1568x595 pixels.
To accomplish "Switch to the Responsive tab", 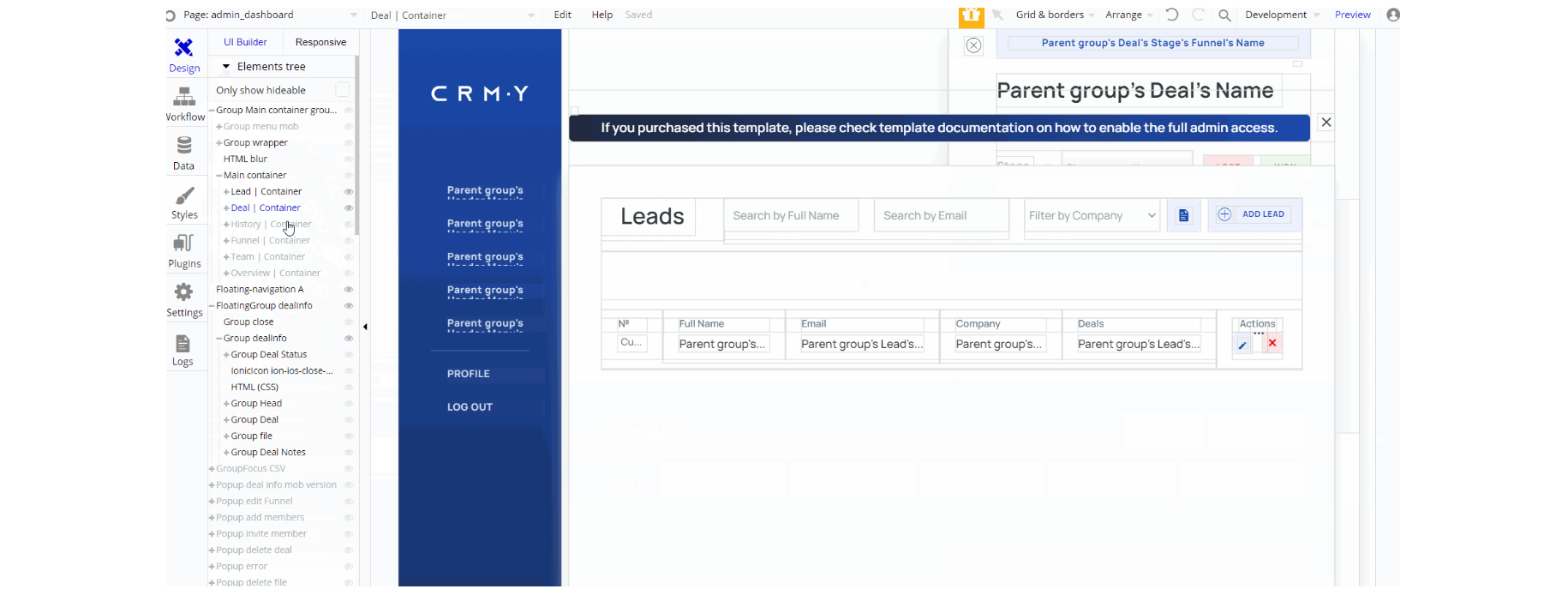I will point(320,42).
